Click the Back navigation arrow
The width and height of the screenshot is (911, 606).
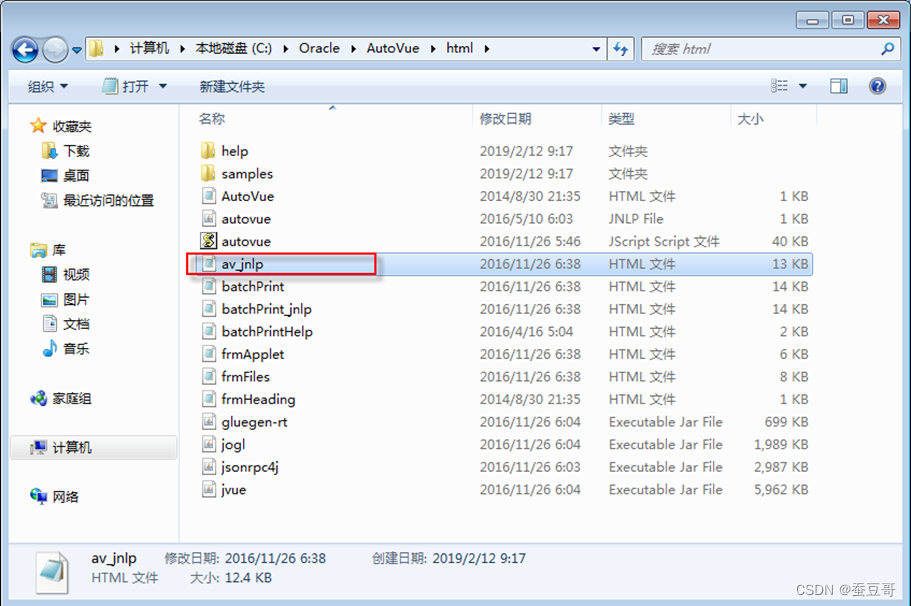[25, 50]
